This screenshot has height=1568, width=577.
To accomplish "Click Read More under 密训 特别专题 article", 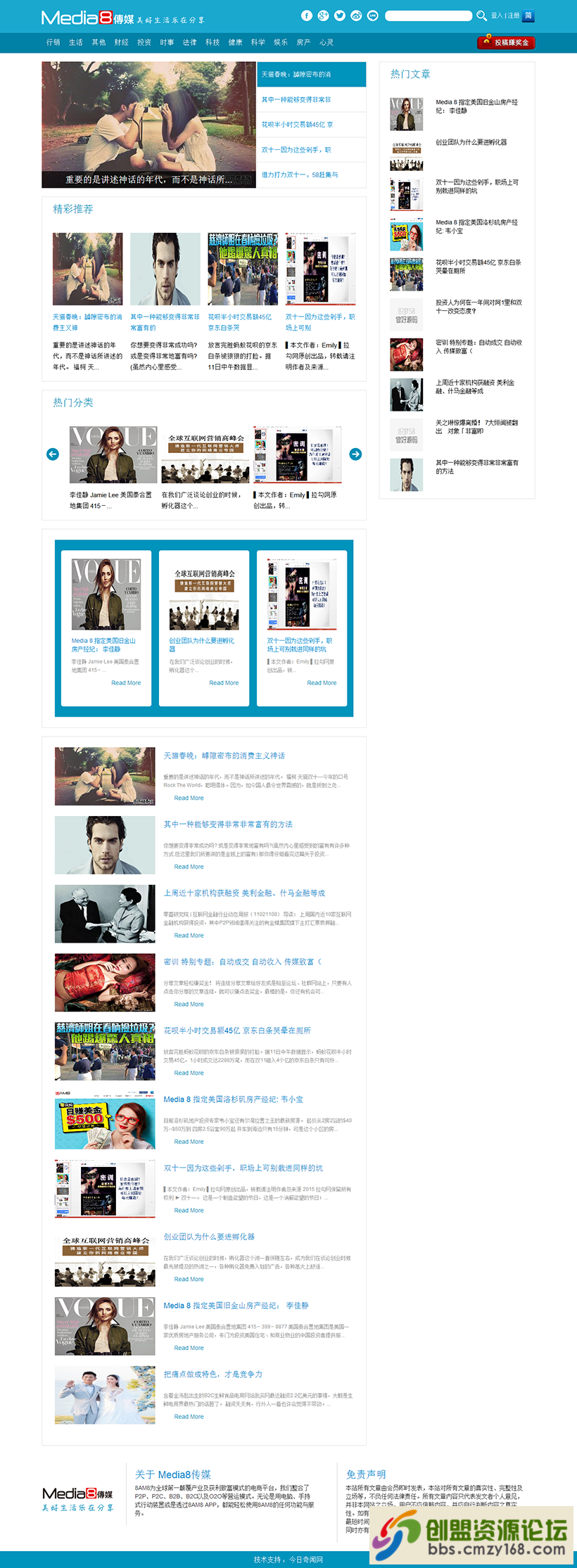I will click(x=189, y=1004).
